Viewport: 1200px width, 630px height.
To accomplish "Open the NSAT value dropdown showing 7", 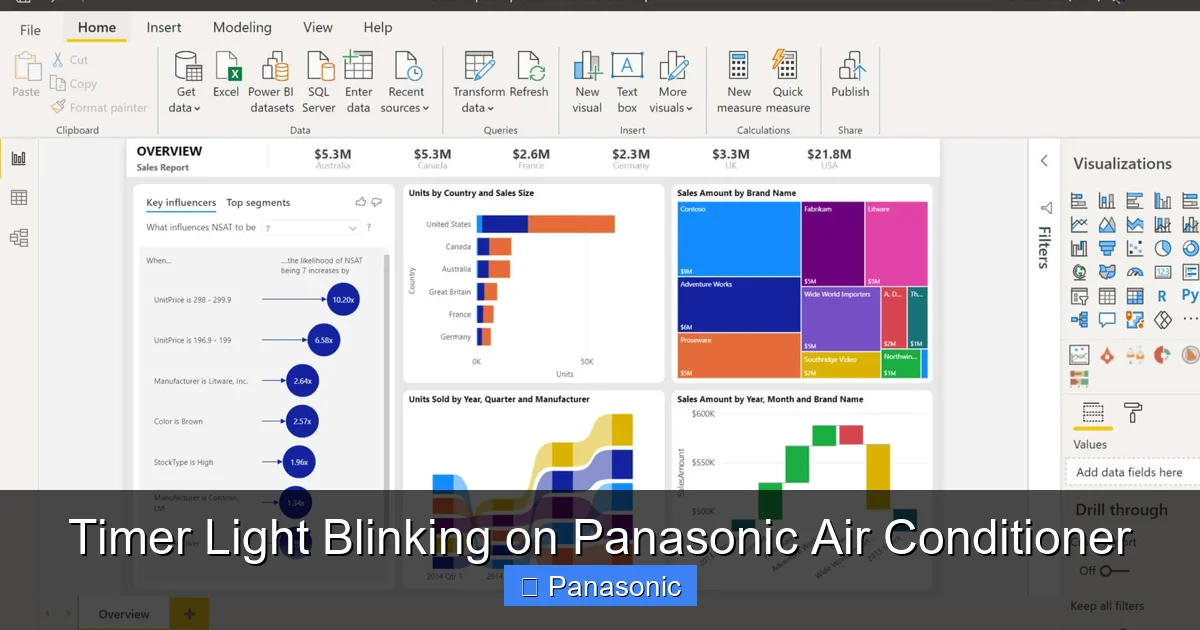I will click(x=311, y=228).
